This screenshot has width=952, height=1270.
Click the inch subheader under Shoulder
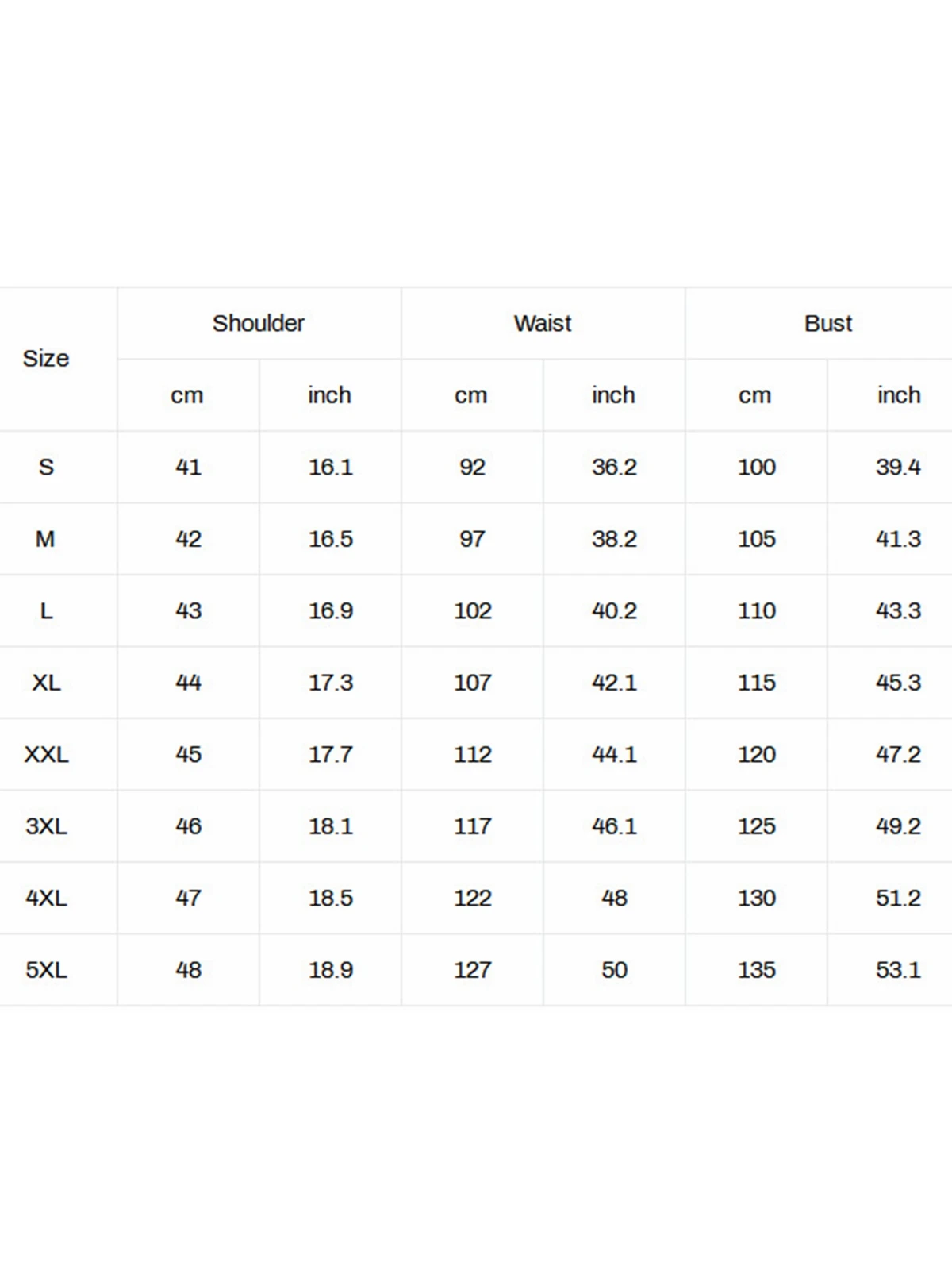pyautogui.click(x=330, y=395)
